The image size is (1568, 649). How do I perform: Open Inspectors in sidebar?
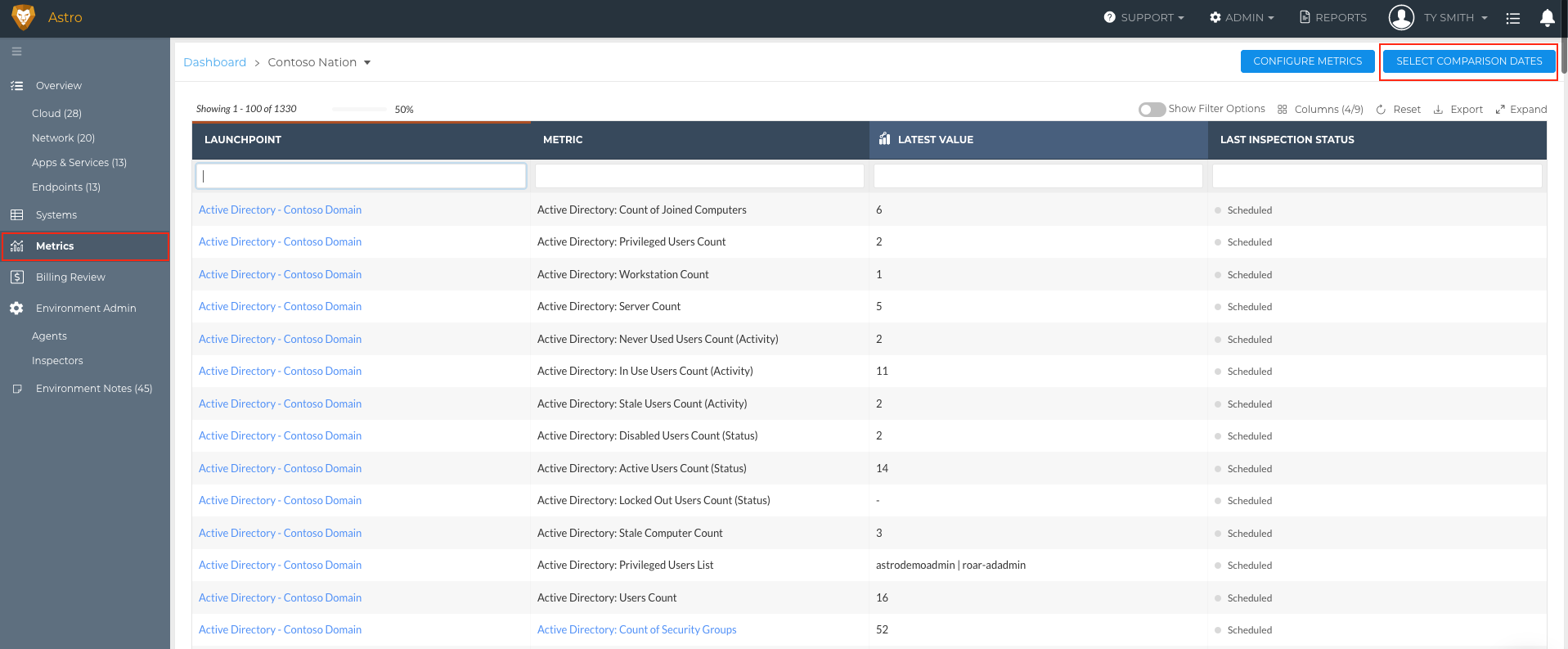pos(57,361)
